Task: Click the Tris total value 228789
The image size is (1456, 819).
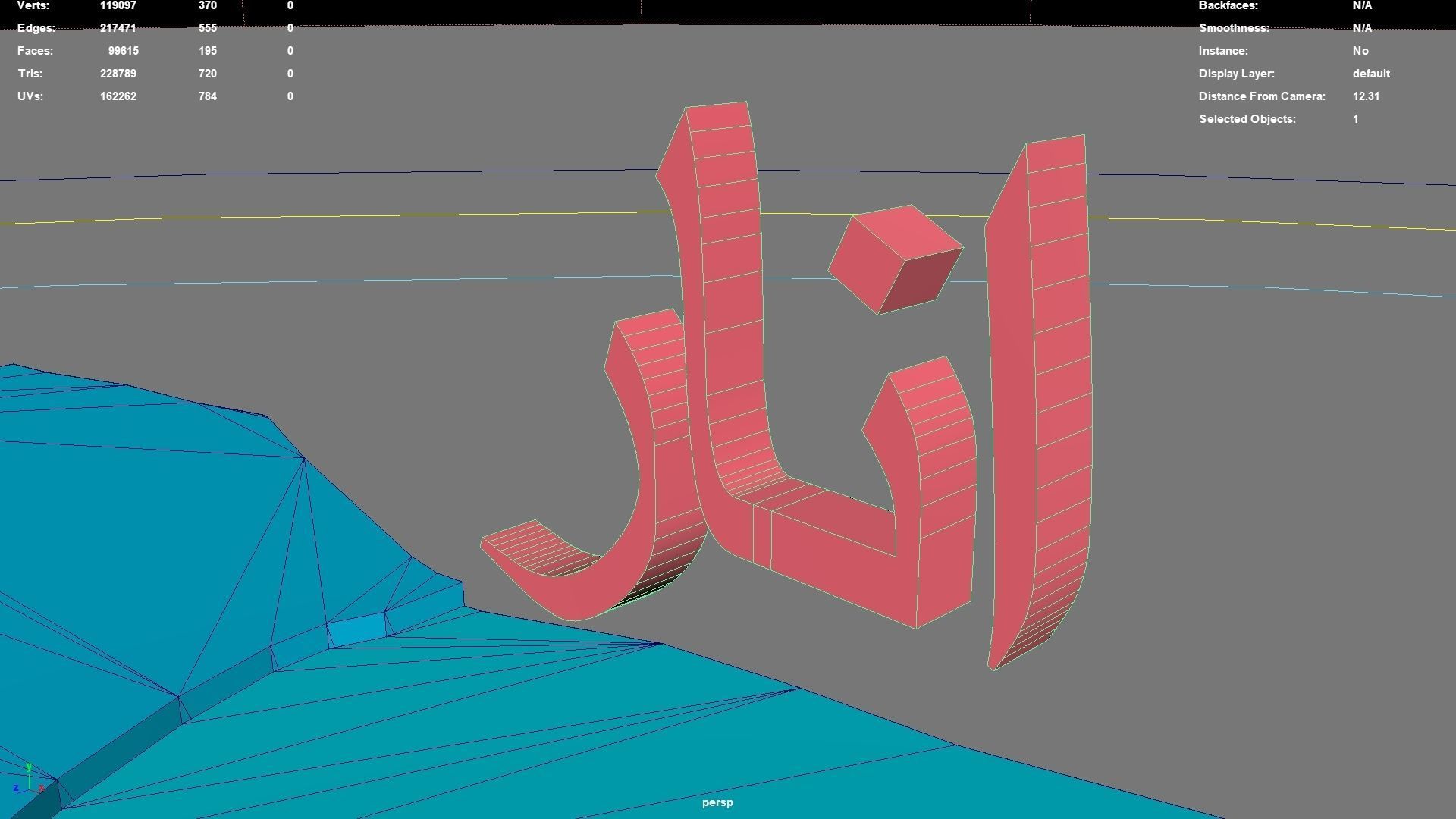Action: pyautogui.click(x=118, y=74)
